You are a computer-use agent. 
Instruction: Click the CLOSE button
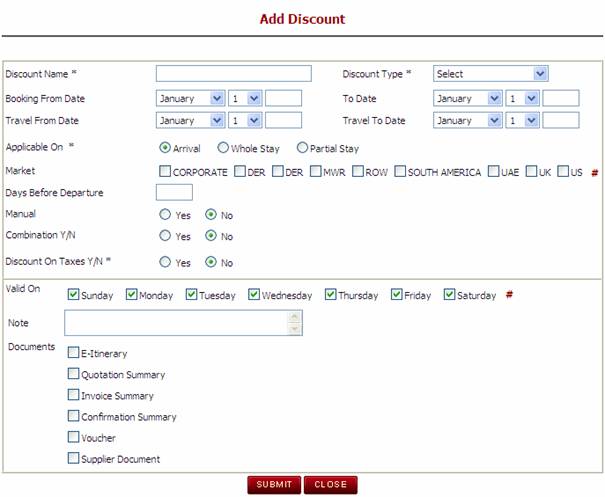click(330, 484)
